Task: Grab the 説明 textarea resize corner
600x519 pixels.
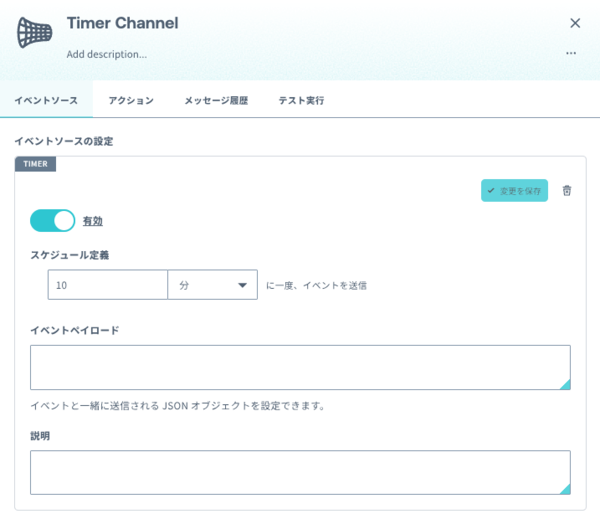Action: (566, 490)
